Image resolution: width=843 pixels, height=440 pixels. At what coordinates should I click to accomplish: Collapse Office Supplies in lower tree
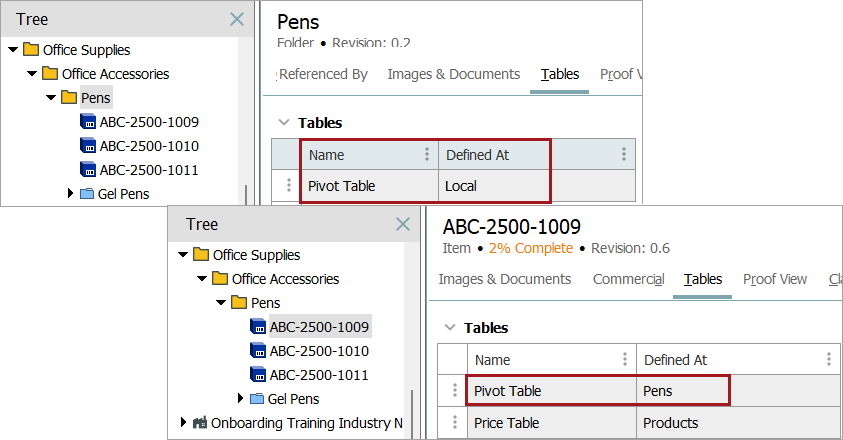coord(183,255)
